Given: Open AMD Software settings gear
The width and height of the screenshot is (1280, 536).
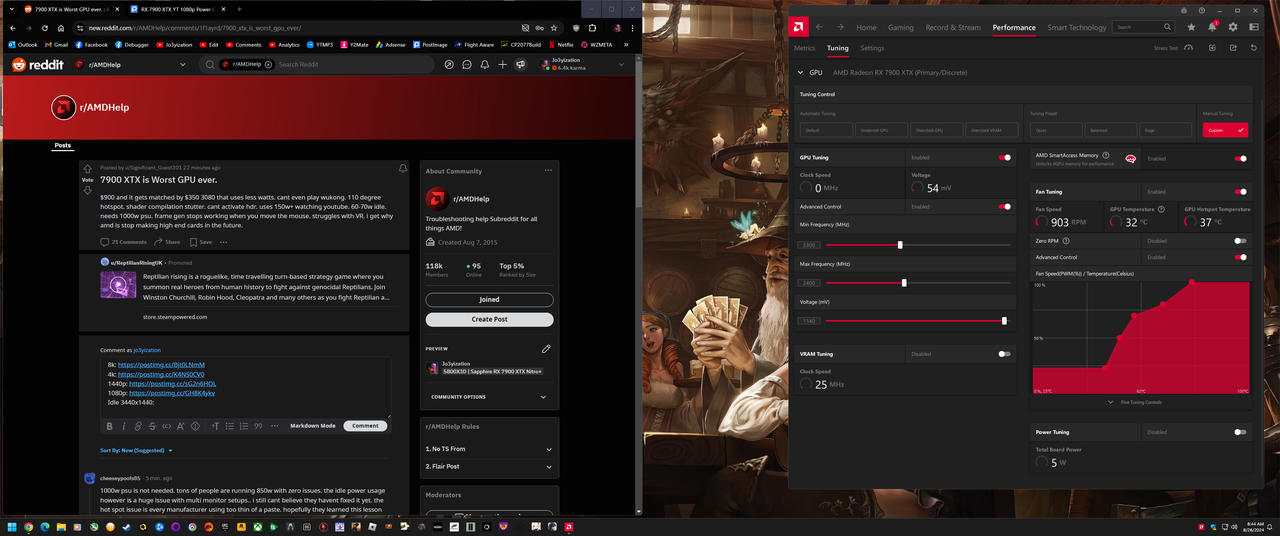Looking at the screenshot, I should [x=1232, y=27].
